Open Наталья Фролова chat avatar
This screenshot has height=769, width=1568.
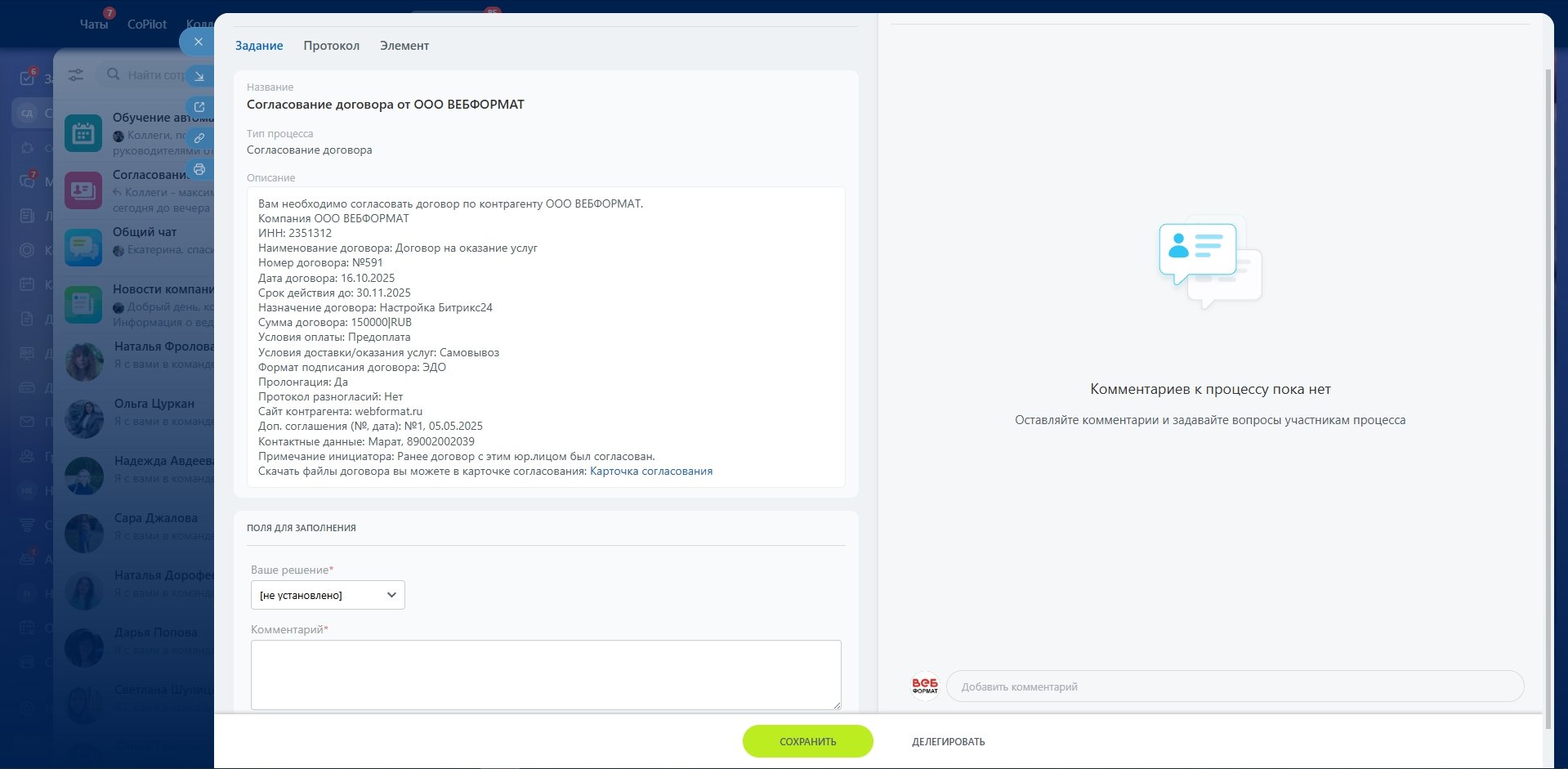83,362
